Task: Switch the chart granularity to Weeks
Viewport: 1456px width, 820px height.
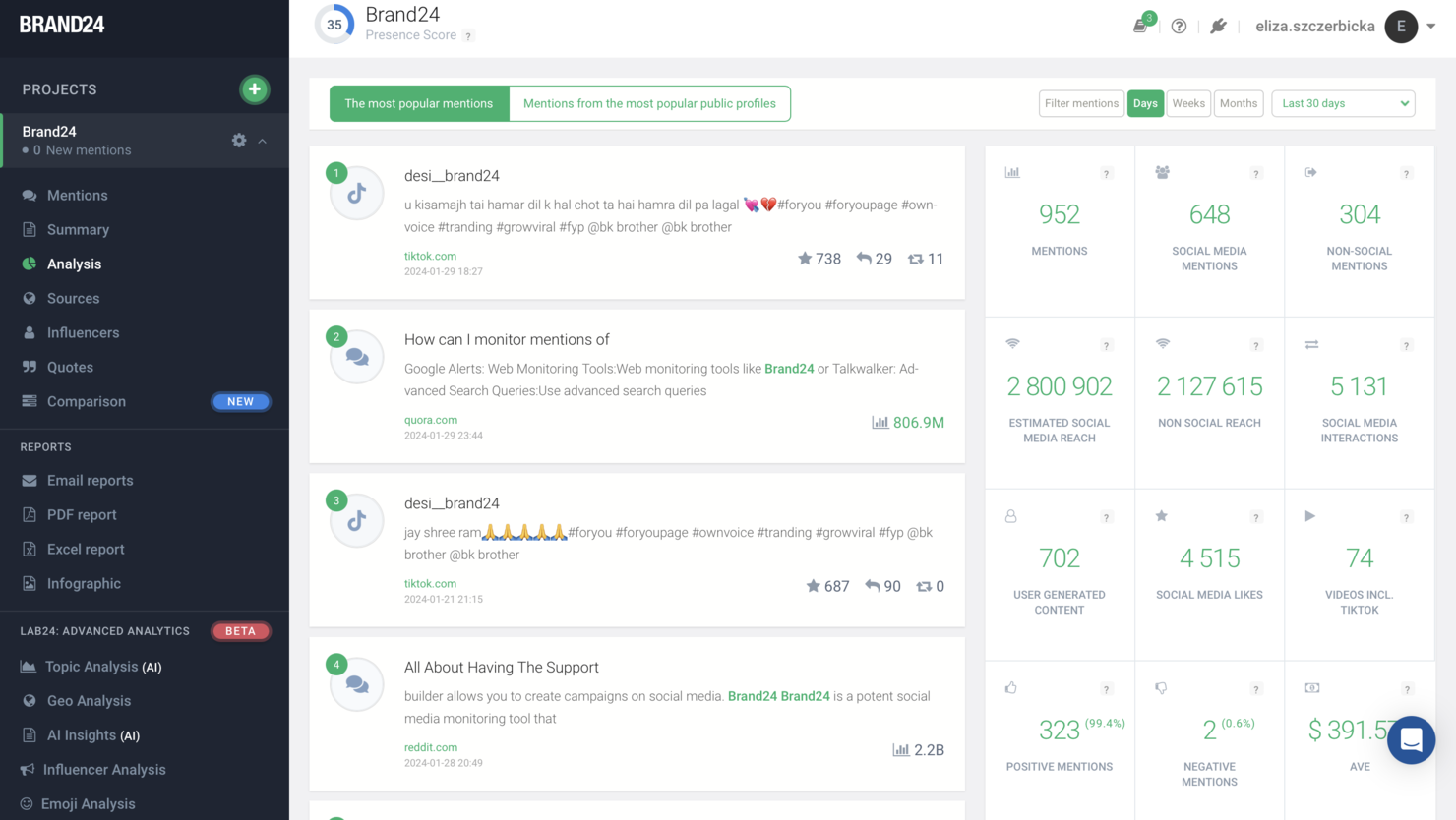Action: 1188,103
